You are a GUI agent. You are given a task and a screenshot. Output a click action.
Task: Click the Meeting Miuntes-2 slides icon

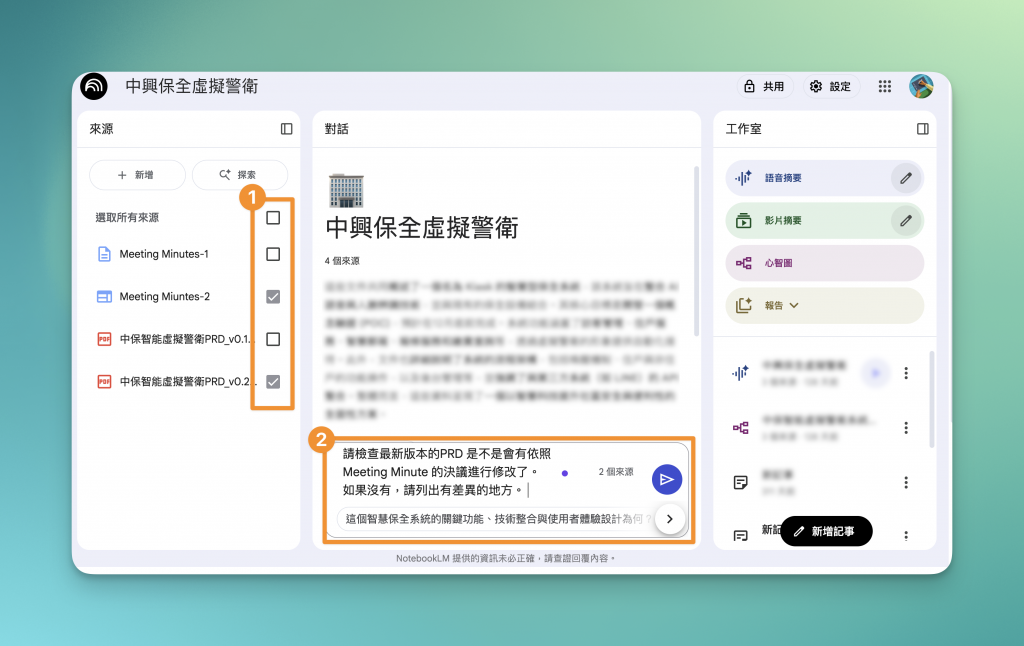(x=104, y=297)
